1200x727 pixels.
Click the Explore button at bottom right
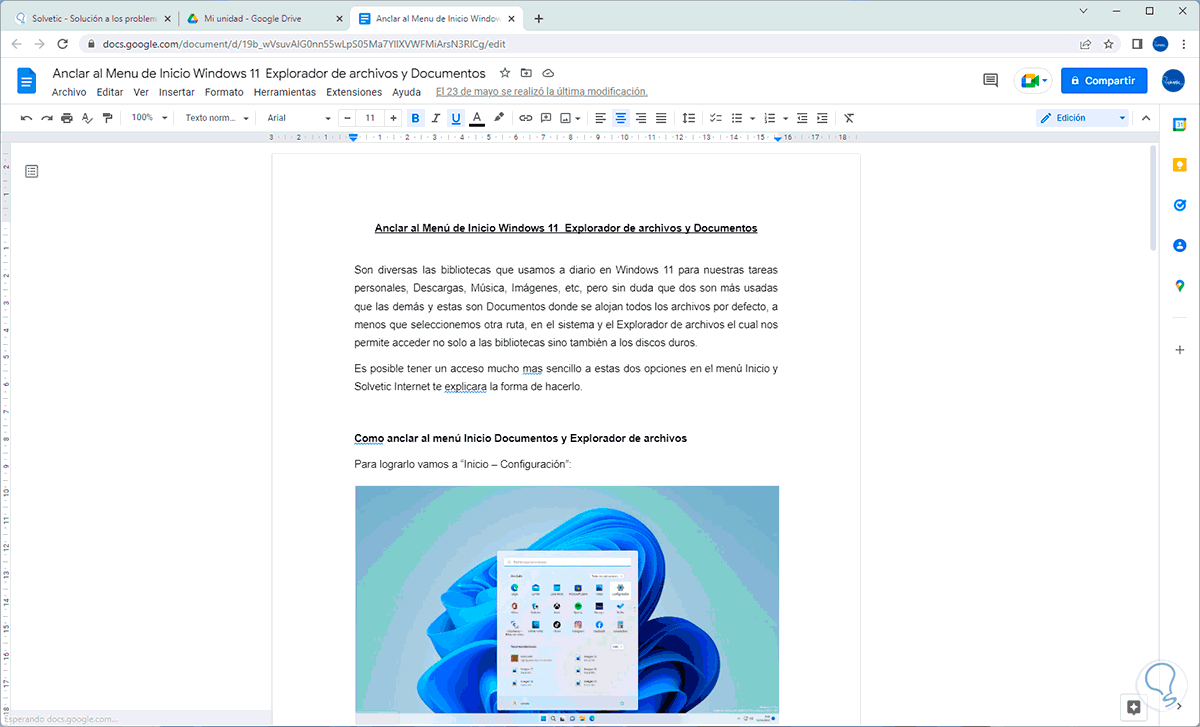(1133, 707)
